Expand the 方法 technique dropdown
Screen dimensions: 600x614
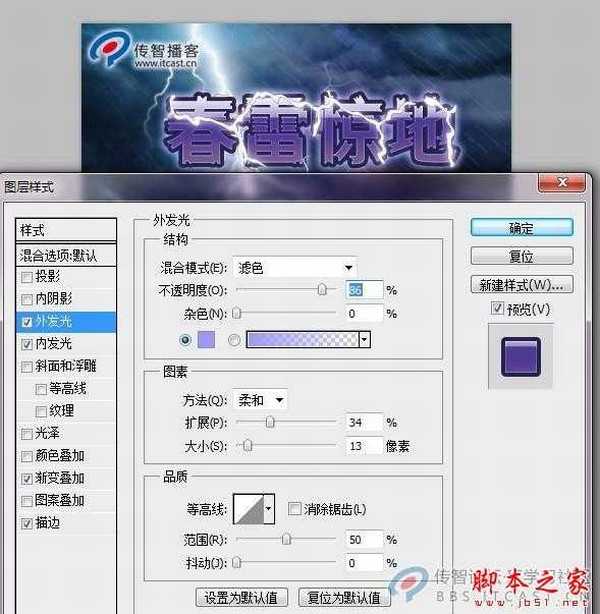coord(260,400)
